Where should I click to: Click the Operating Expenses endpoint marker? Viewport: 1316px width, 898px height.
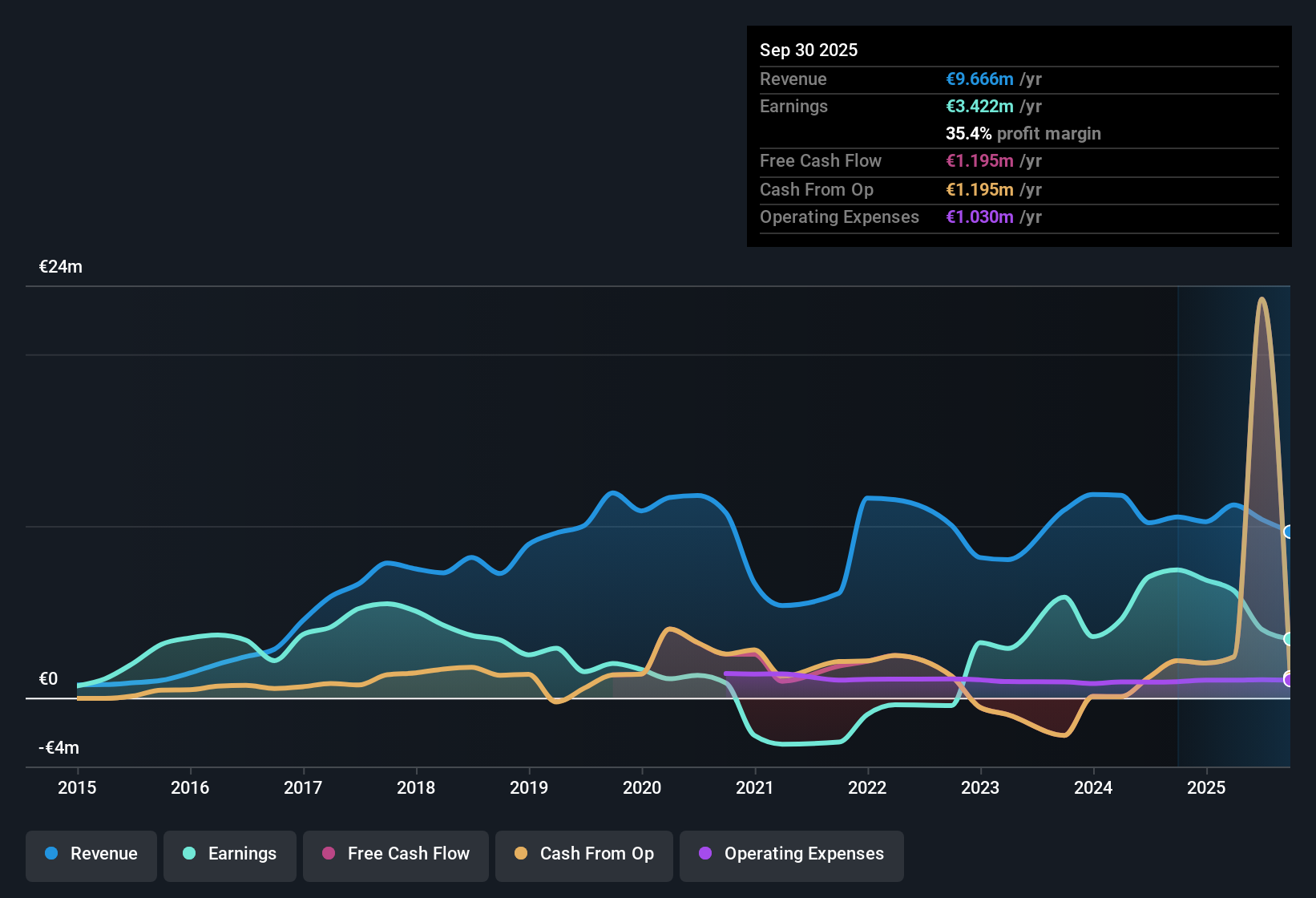1289,679
